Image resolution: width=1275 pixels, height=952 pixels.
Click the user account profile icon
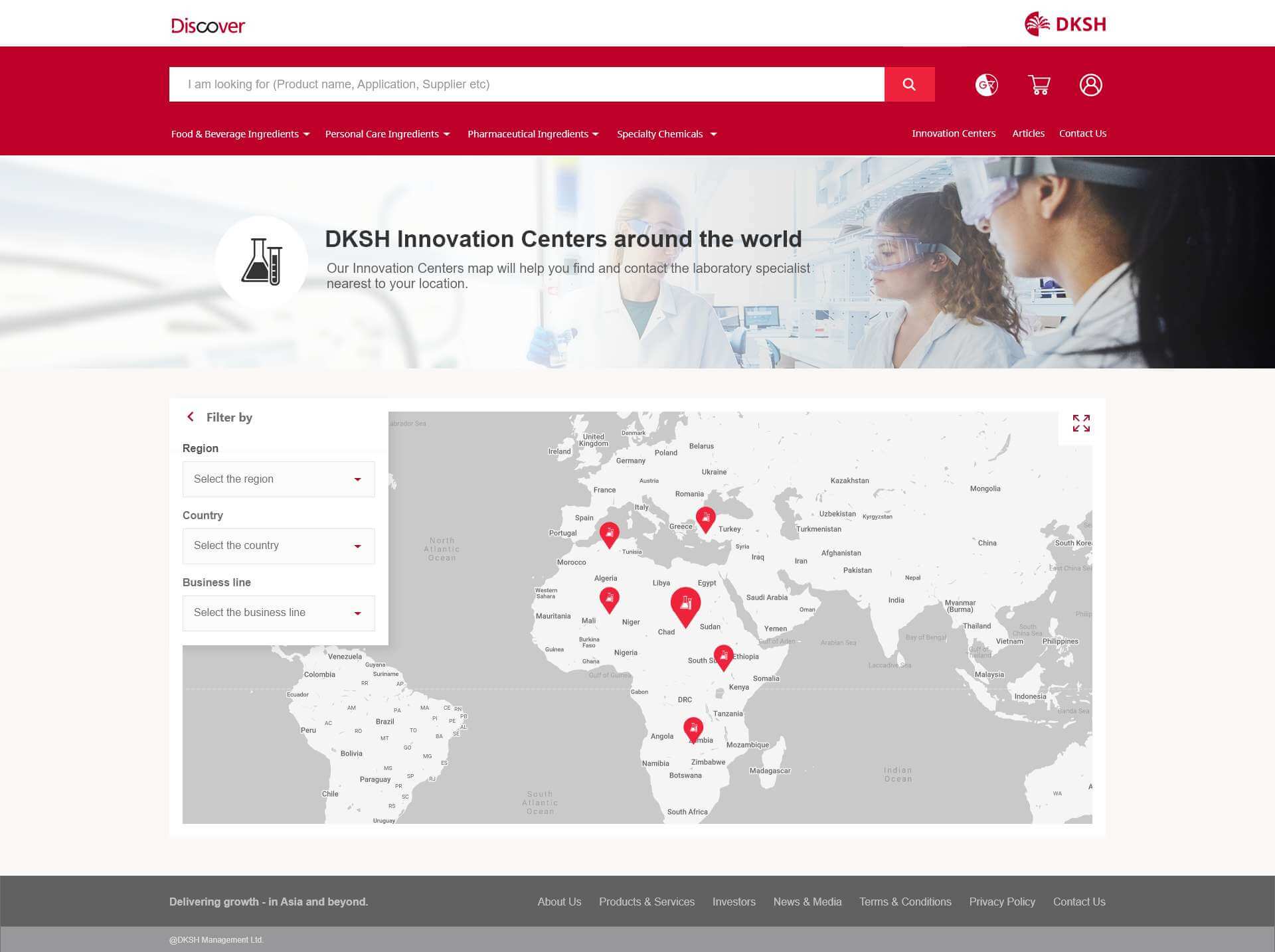(x=1090, y=85)
